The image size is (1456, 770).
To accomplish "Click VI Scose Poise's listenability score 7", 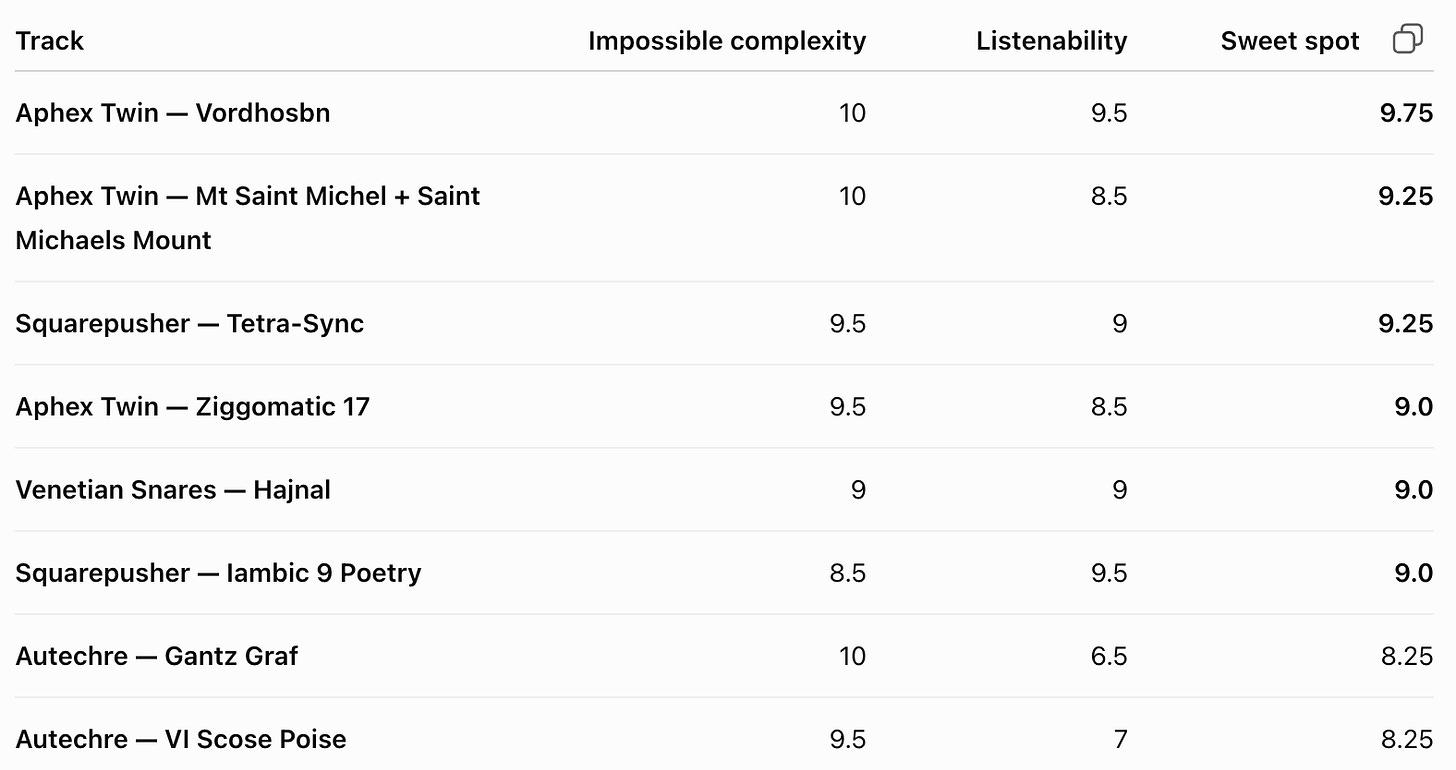I will 1121,739.
